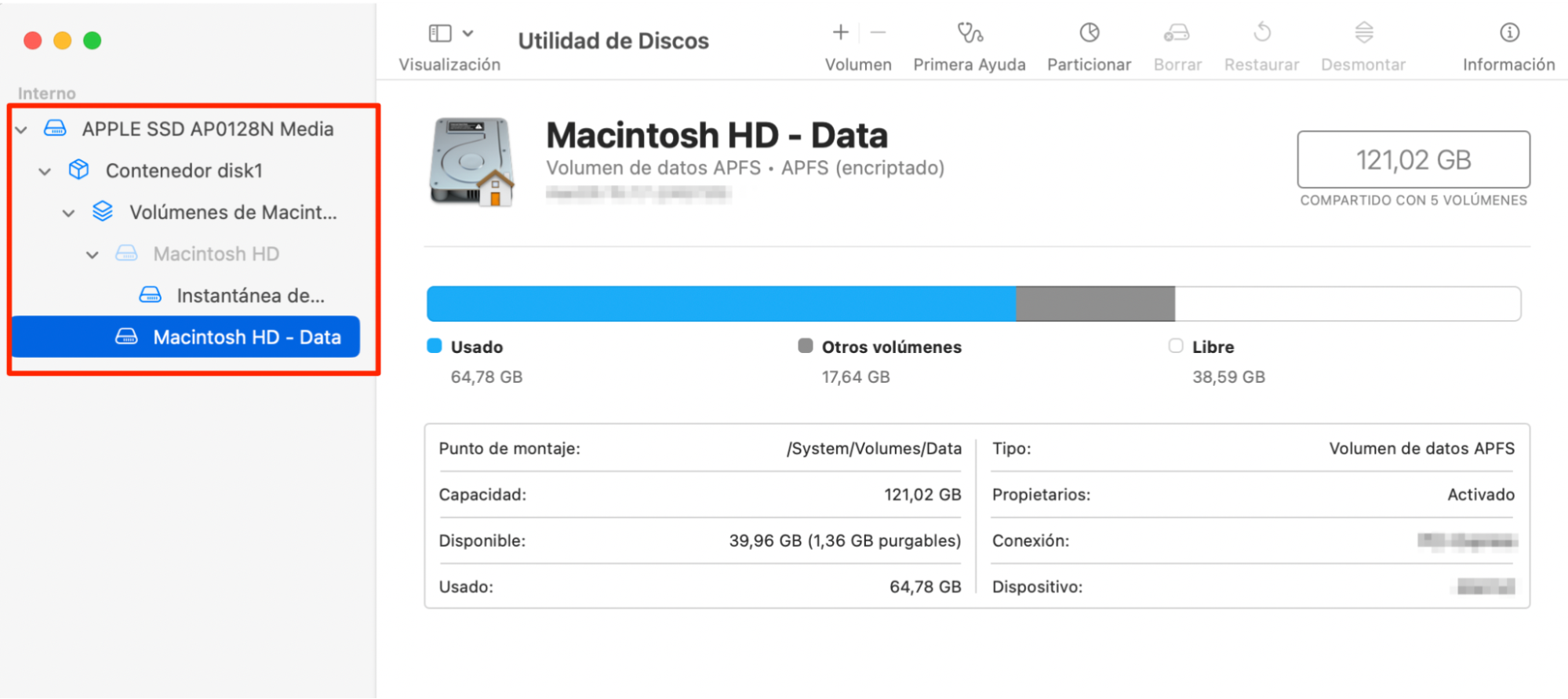Click the blue Usado segment of storage bar

[x=721, y=304]
